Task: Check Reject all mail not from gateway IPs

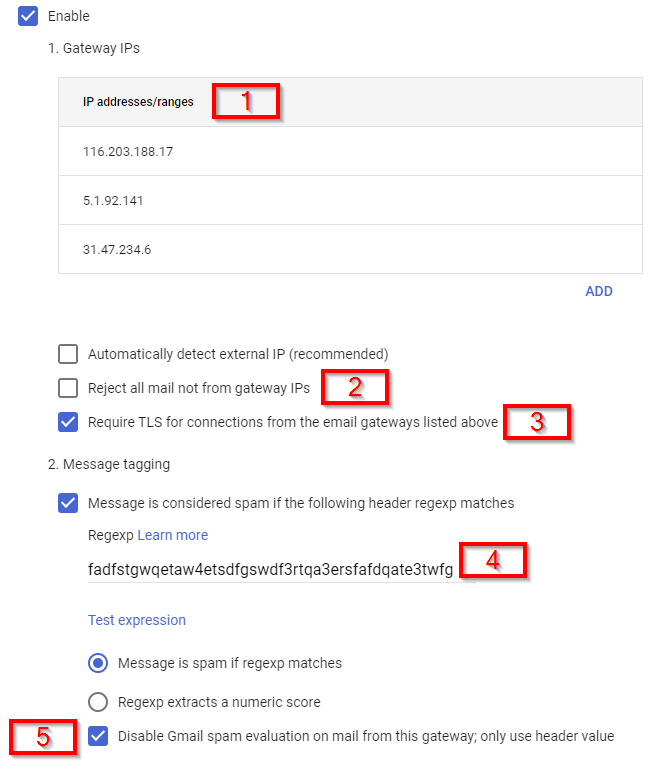Action: 68,388
